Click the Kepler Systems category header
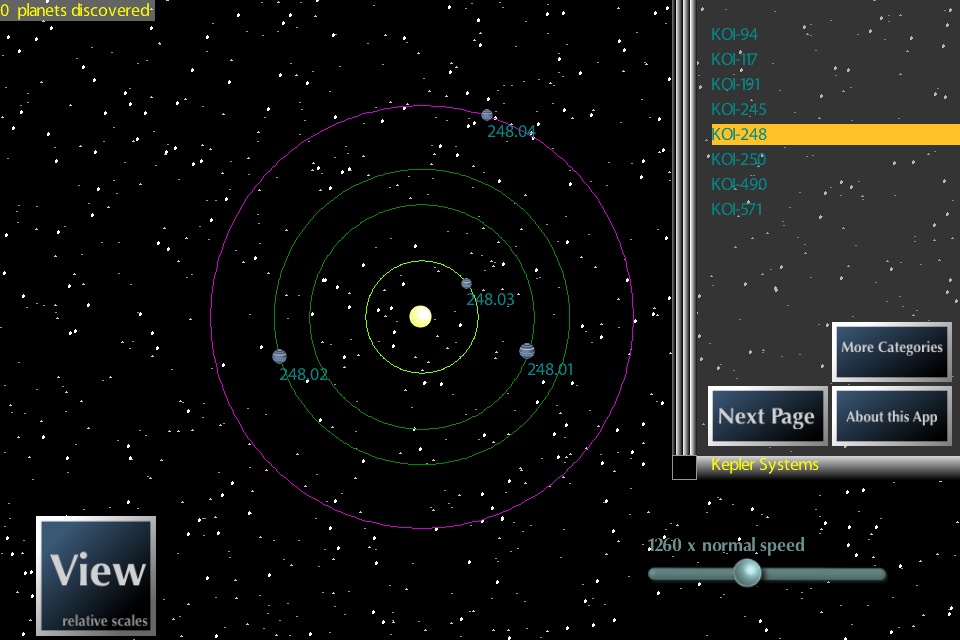 (x=765, y=465)
